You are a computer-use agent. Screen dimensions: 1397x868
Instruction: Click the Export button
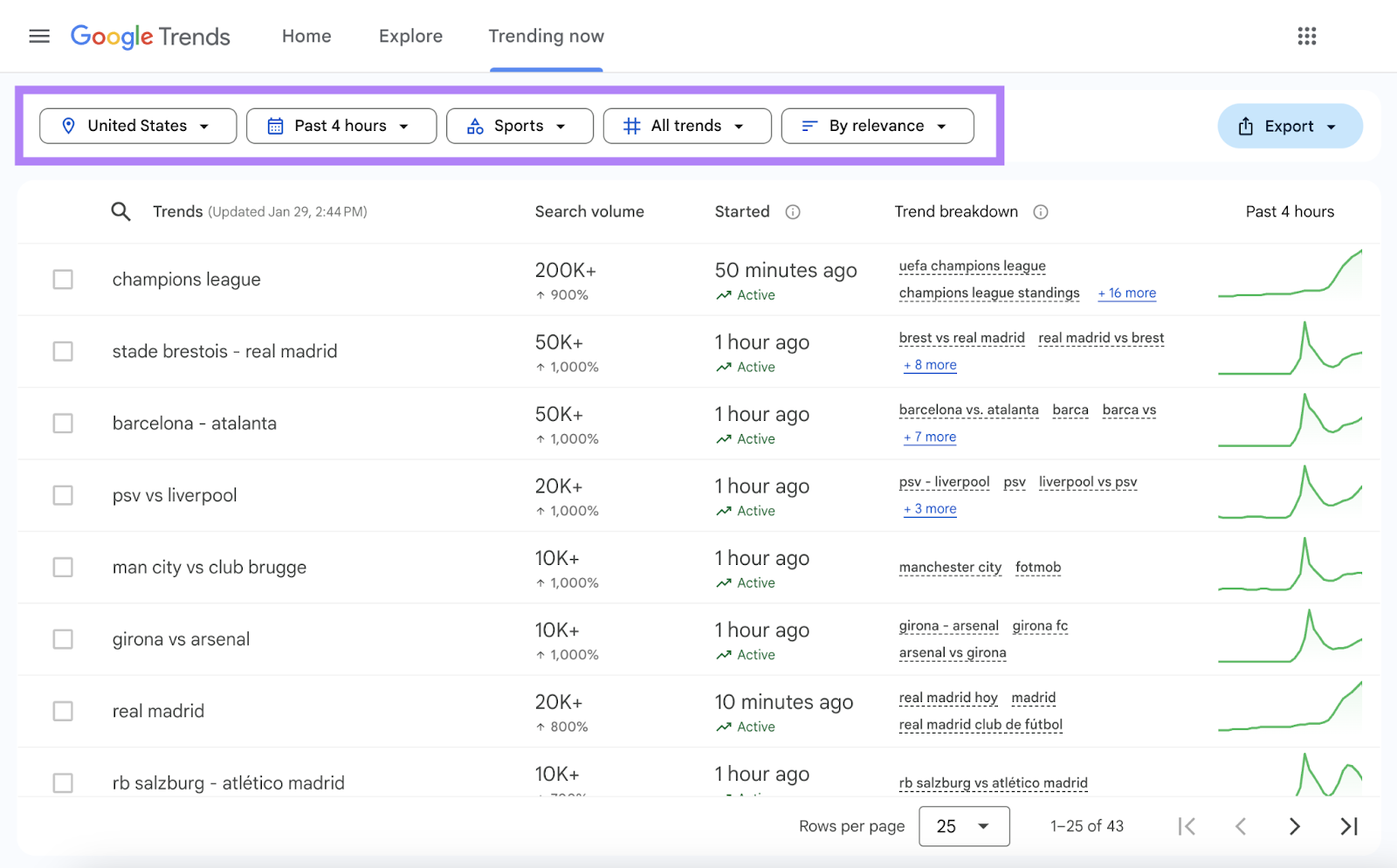1290,126
